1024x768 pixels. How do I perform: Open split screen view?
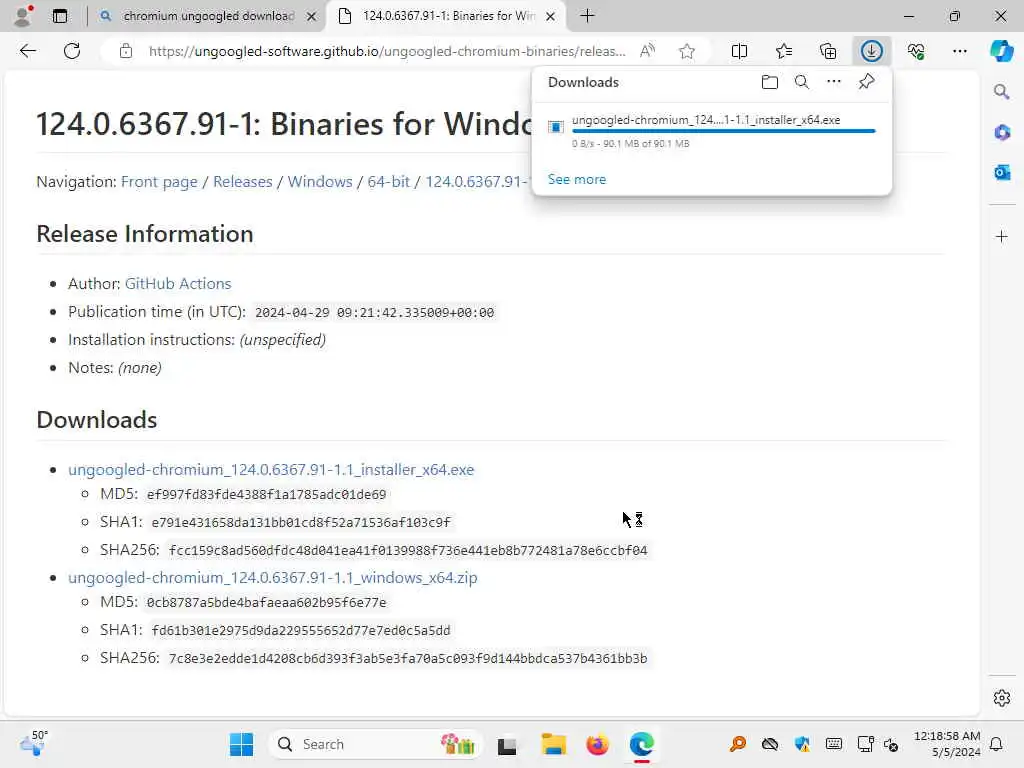[739, 51]
